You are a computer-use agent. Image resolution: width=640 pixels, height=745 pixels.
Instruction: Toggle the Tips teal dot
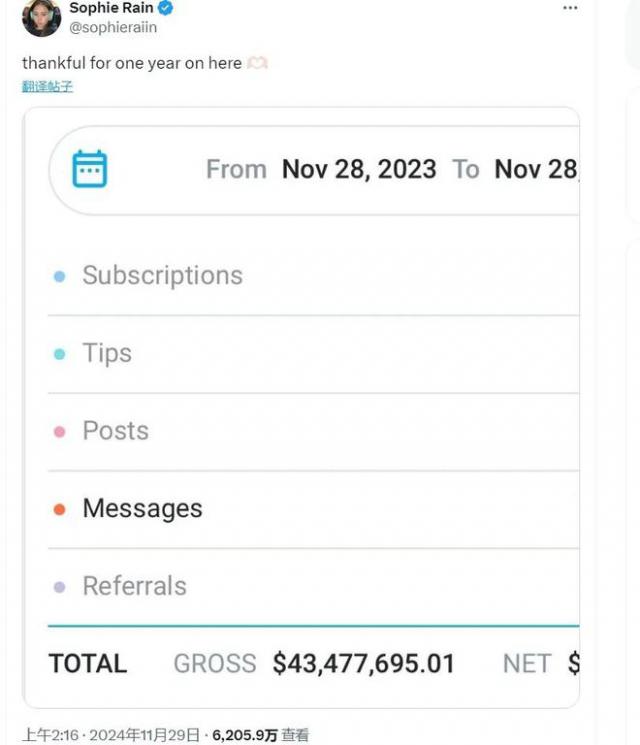[x=59, y=354]
